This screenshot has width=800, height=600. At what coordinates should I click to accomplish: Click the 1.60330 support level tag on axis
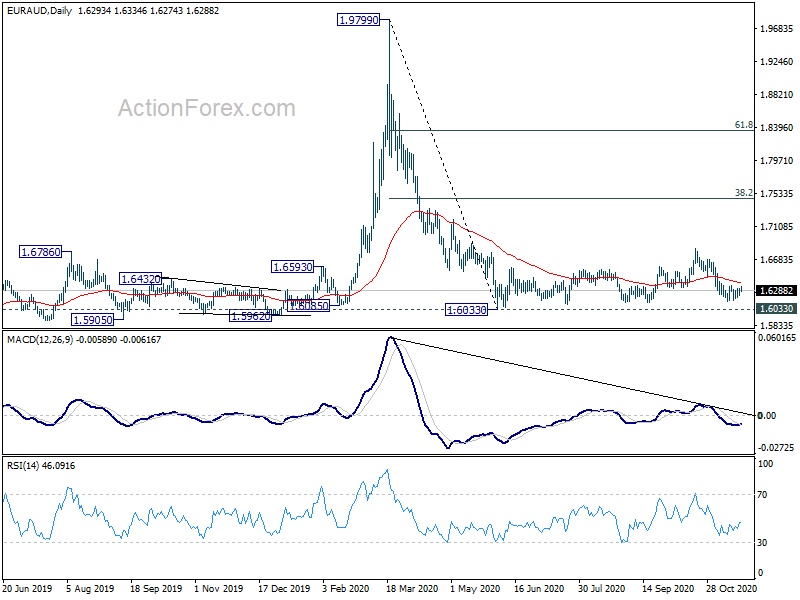point(776,309)
